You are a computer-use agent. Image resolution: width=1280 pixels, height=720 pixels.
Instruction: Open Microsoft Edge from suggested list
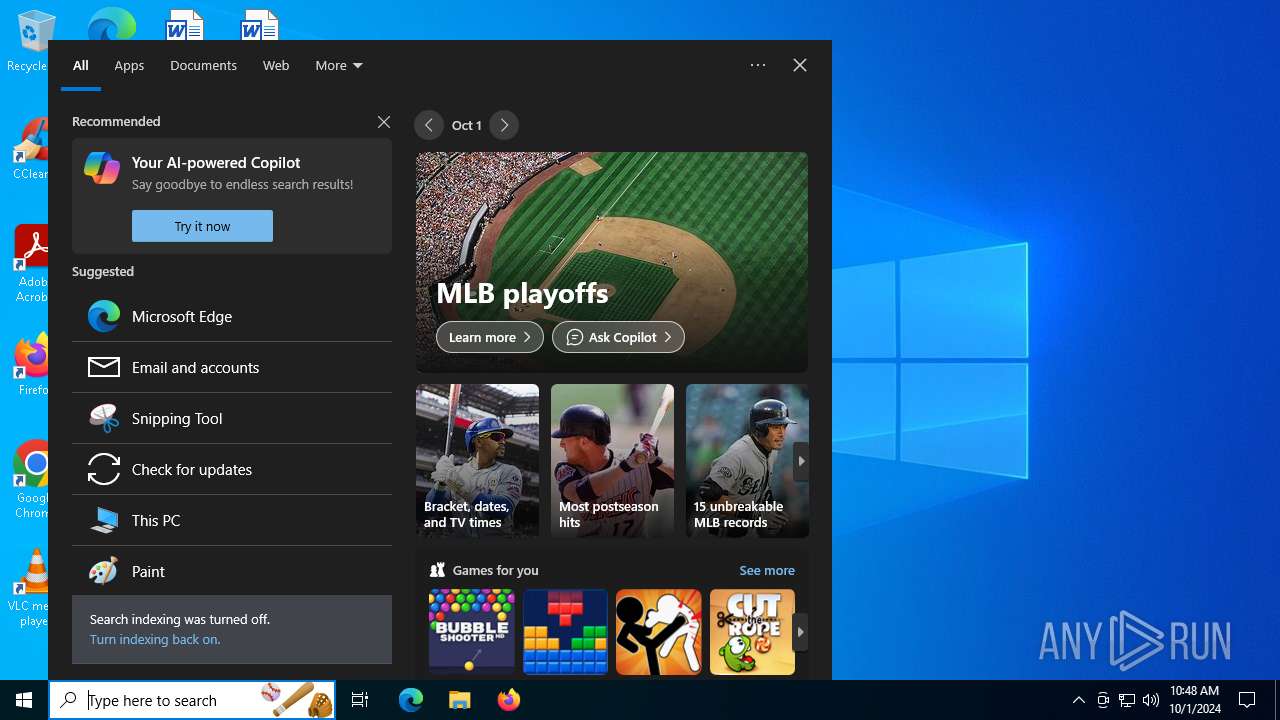[x=232, y=316]
